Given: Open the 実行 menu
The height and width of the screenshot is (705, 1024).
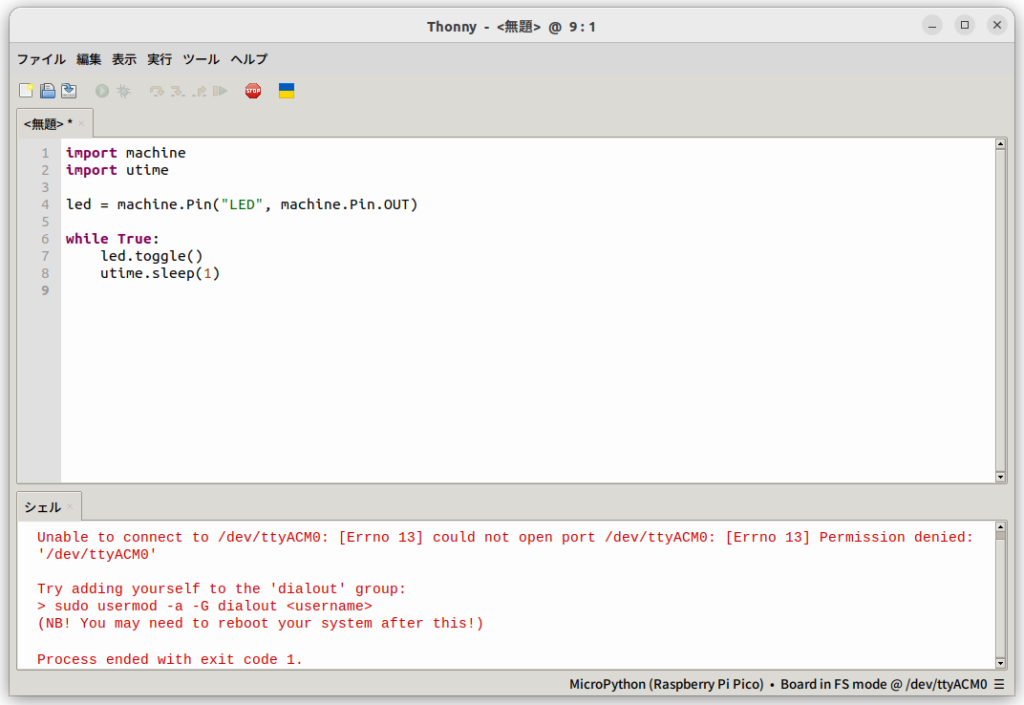Looking at the screenshot, I should (159, 59).
